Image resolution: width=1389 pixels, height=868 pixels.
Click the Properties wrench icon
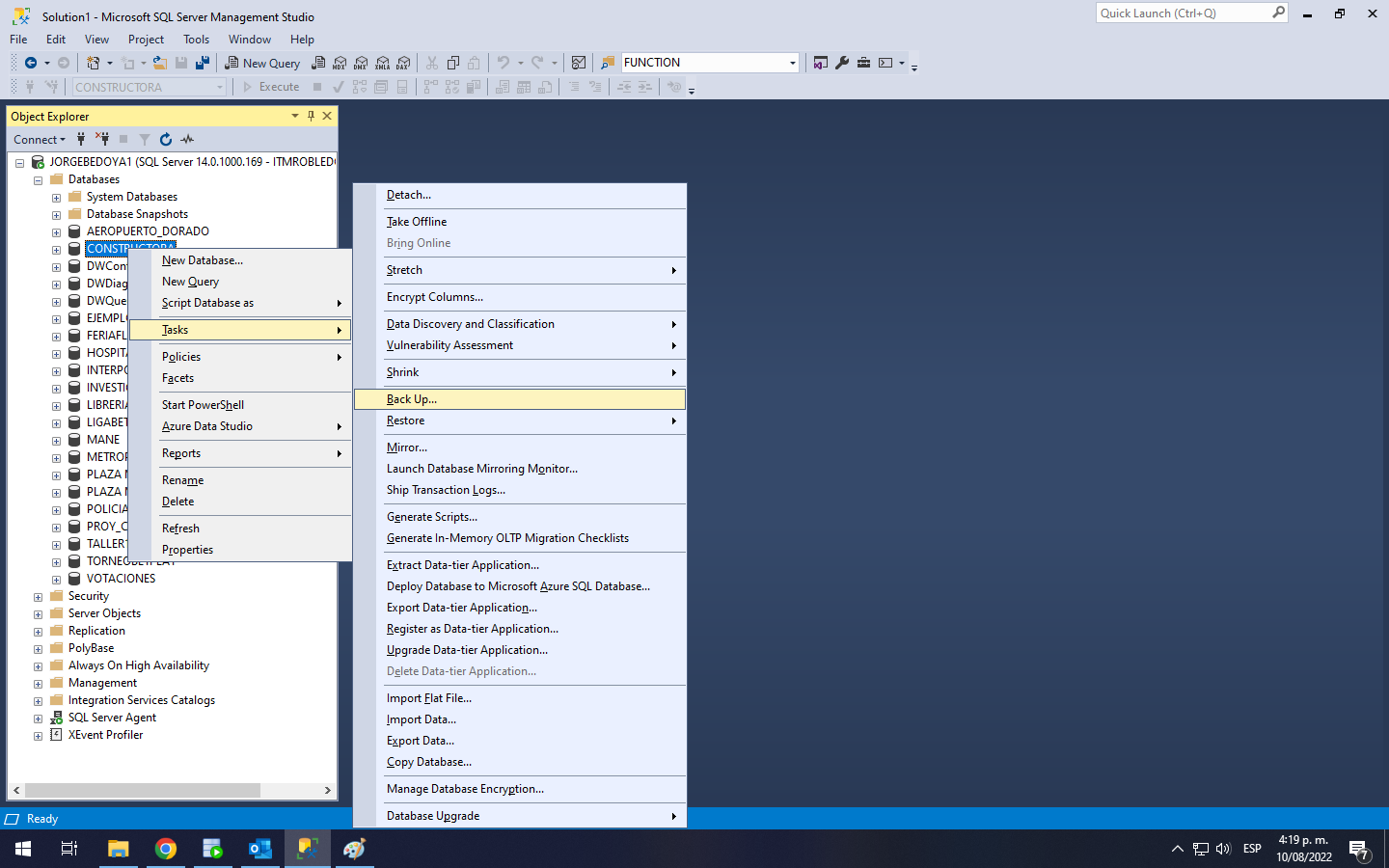pyautogui.click(x=842, y=63)
